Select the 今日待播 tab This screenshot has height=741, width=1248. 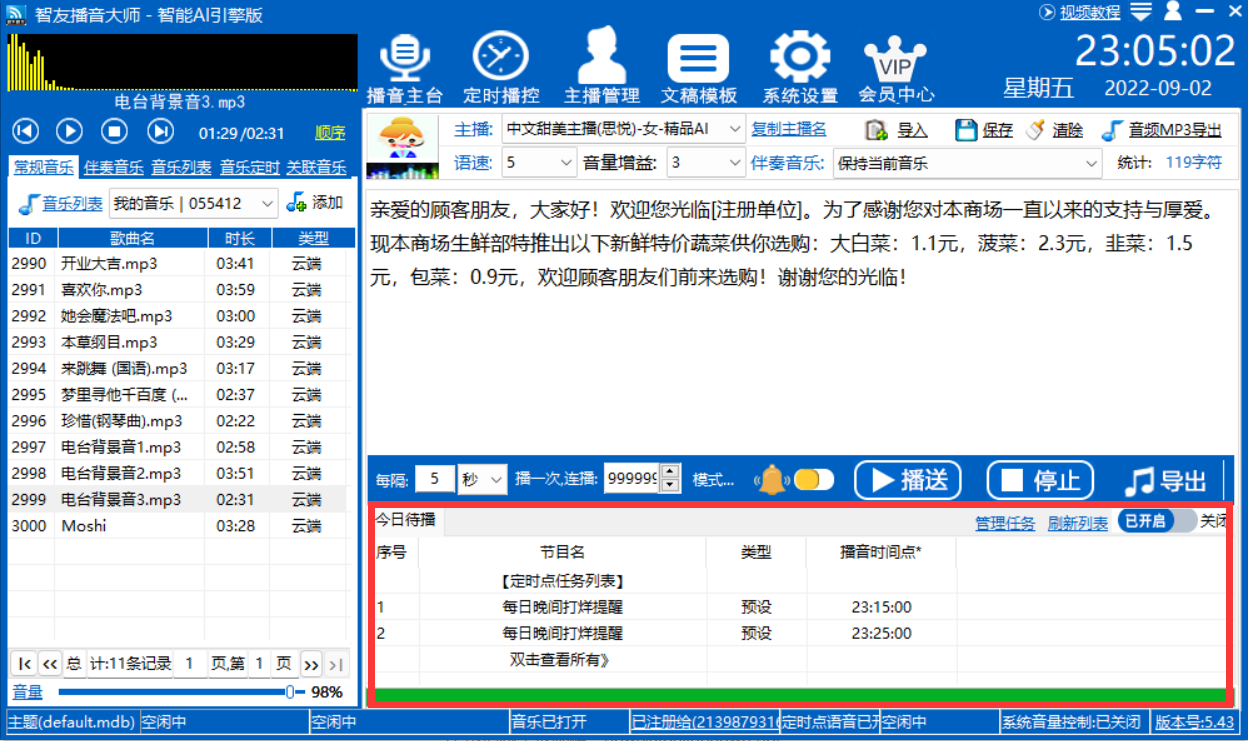(406, 520)
